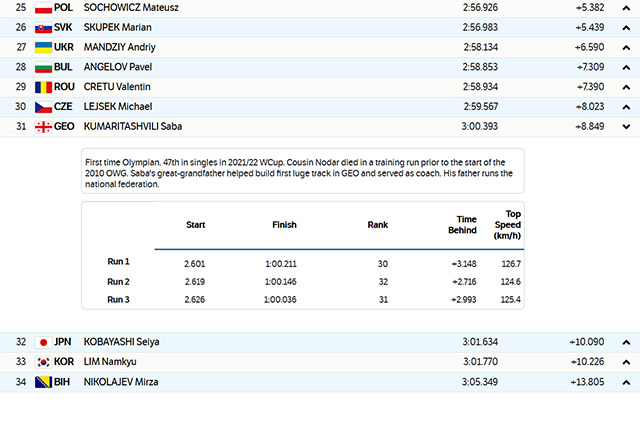
Task: Expand the KOBAYASHI Seiya row chevron
Action: (x=624, y=342)
